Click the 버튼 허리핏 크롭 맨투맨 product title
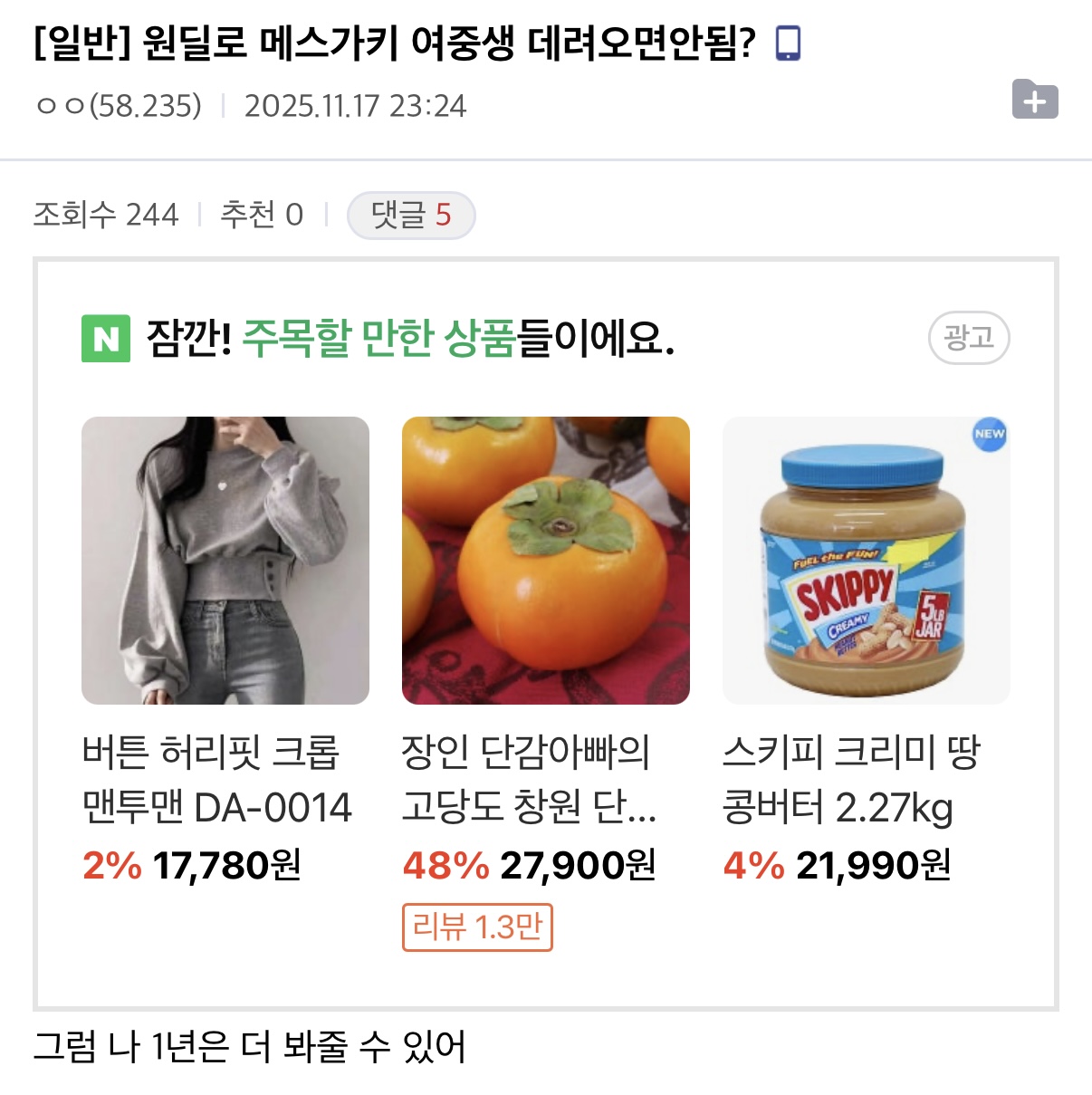The height and width of the screenshot is (1095, 1092). [x=216, y=779]
